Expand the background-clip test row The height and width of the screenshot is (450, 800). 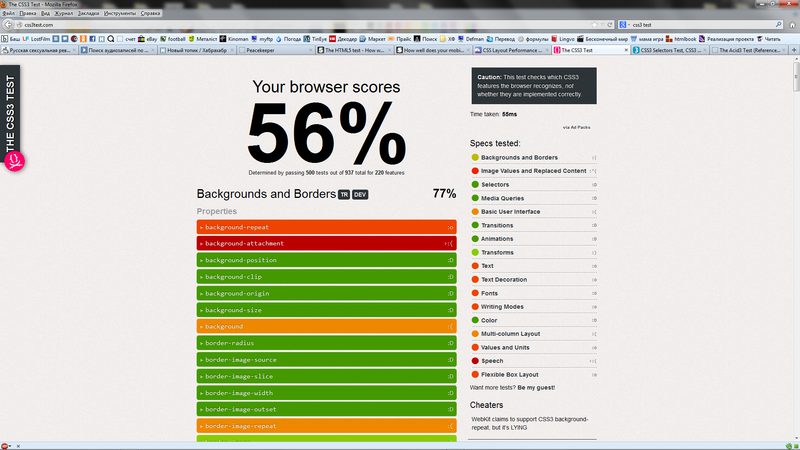click(x=327, y=277)
